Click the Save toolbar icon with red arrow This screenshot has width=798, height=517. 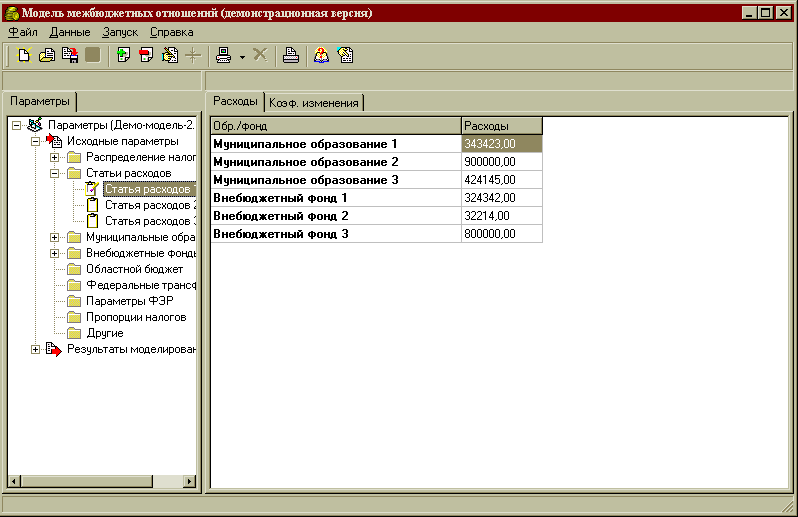[x=69, y=56]
